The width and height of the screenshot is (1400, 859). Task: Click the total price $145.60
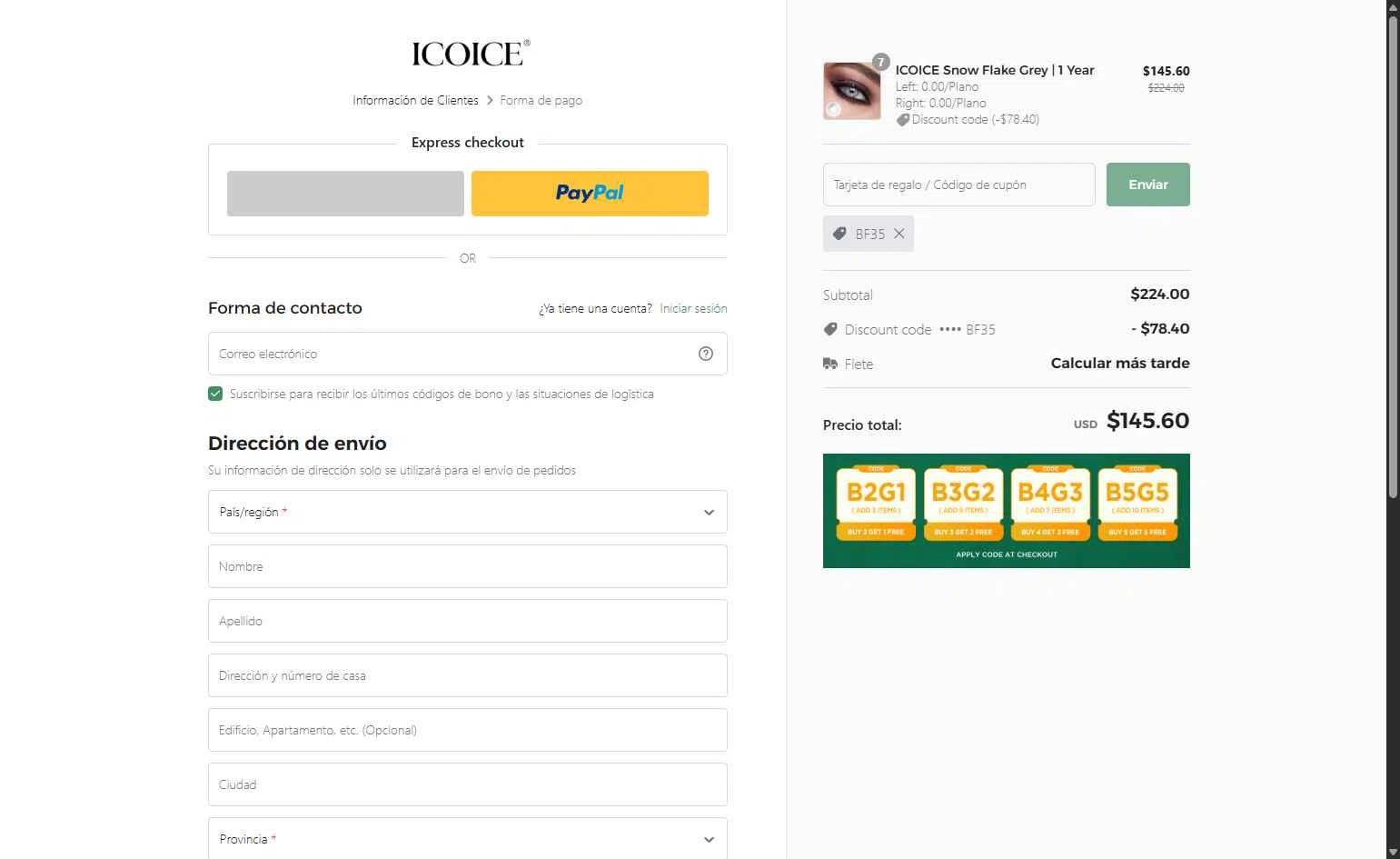1147,421
